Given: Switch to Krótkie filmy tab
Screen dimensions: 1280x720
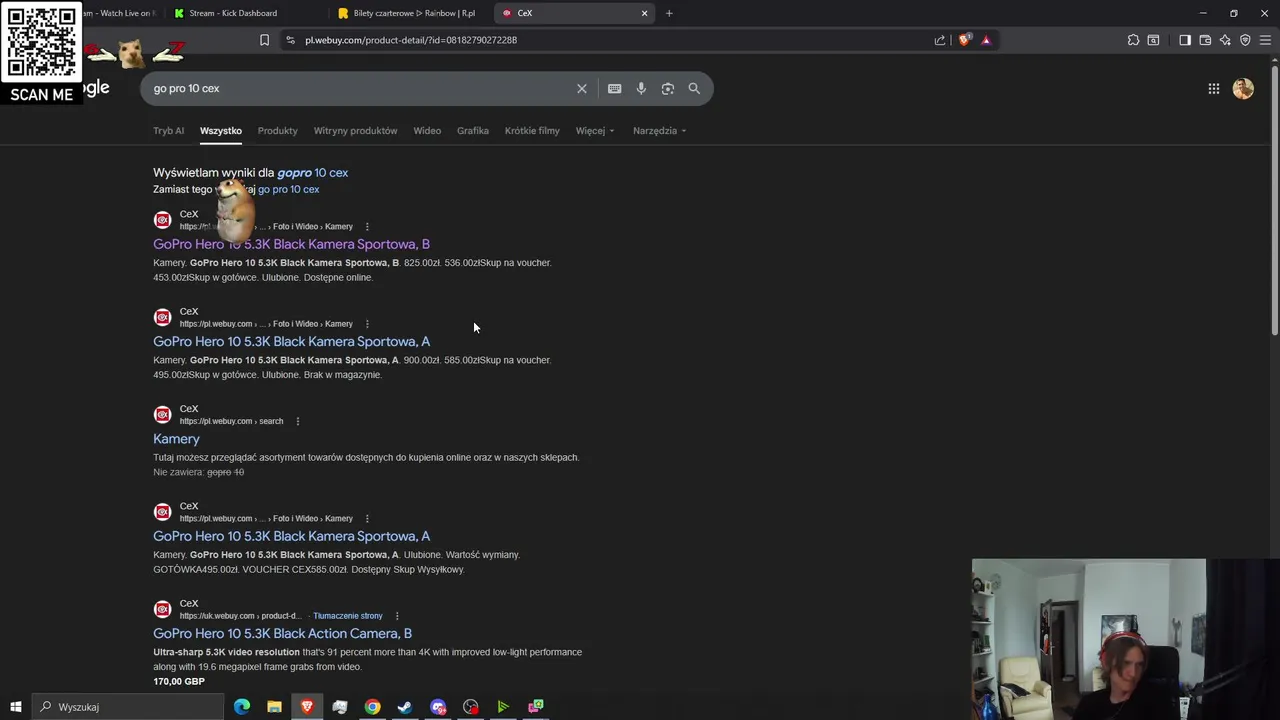Looking at the screenshot, I should 532,131.
